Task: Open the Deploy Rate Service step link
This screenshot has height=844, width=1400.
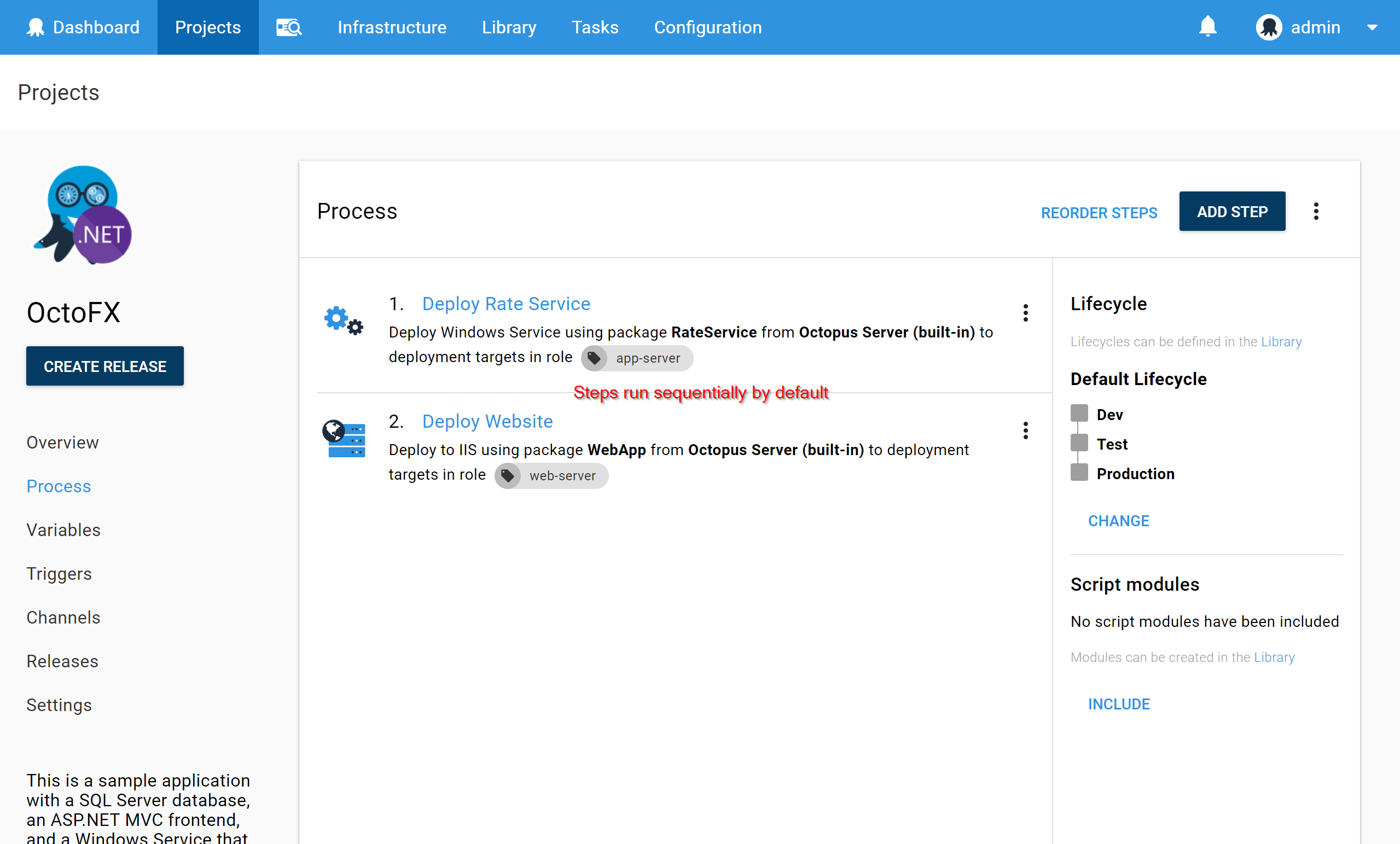Action: point(506,304)
